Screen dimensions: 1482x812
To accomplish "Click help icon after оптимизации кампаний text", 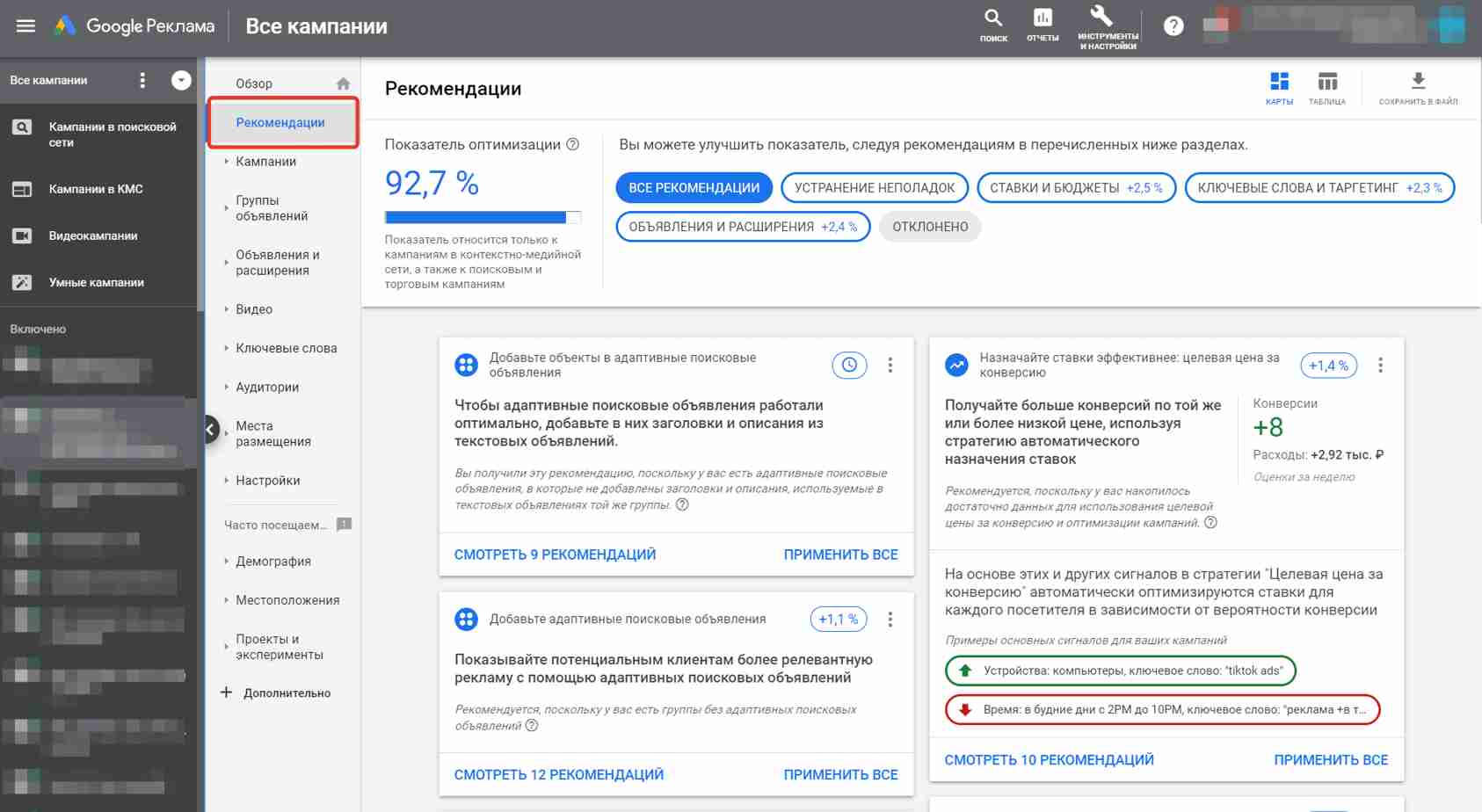I will (1210, 522).
